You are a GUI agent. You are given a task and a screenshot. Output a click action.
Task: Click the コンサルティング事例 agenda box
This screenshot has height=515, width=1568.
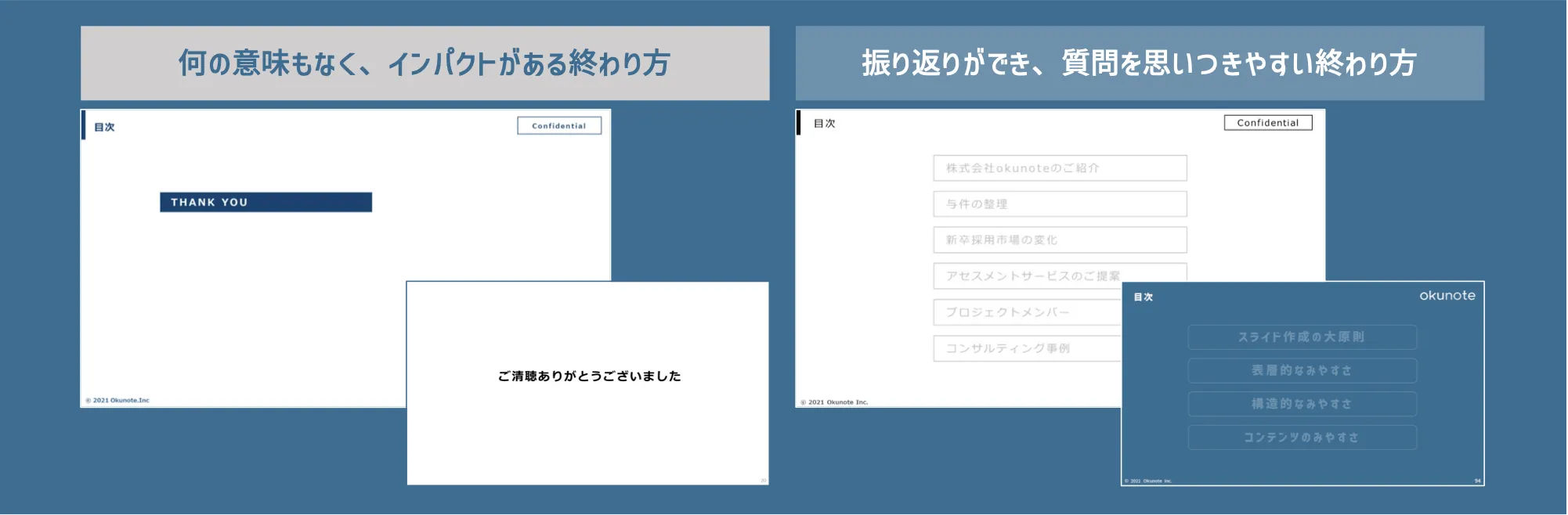(x=1026, y=348)
